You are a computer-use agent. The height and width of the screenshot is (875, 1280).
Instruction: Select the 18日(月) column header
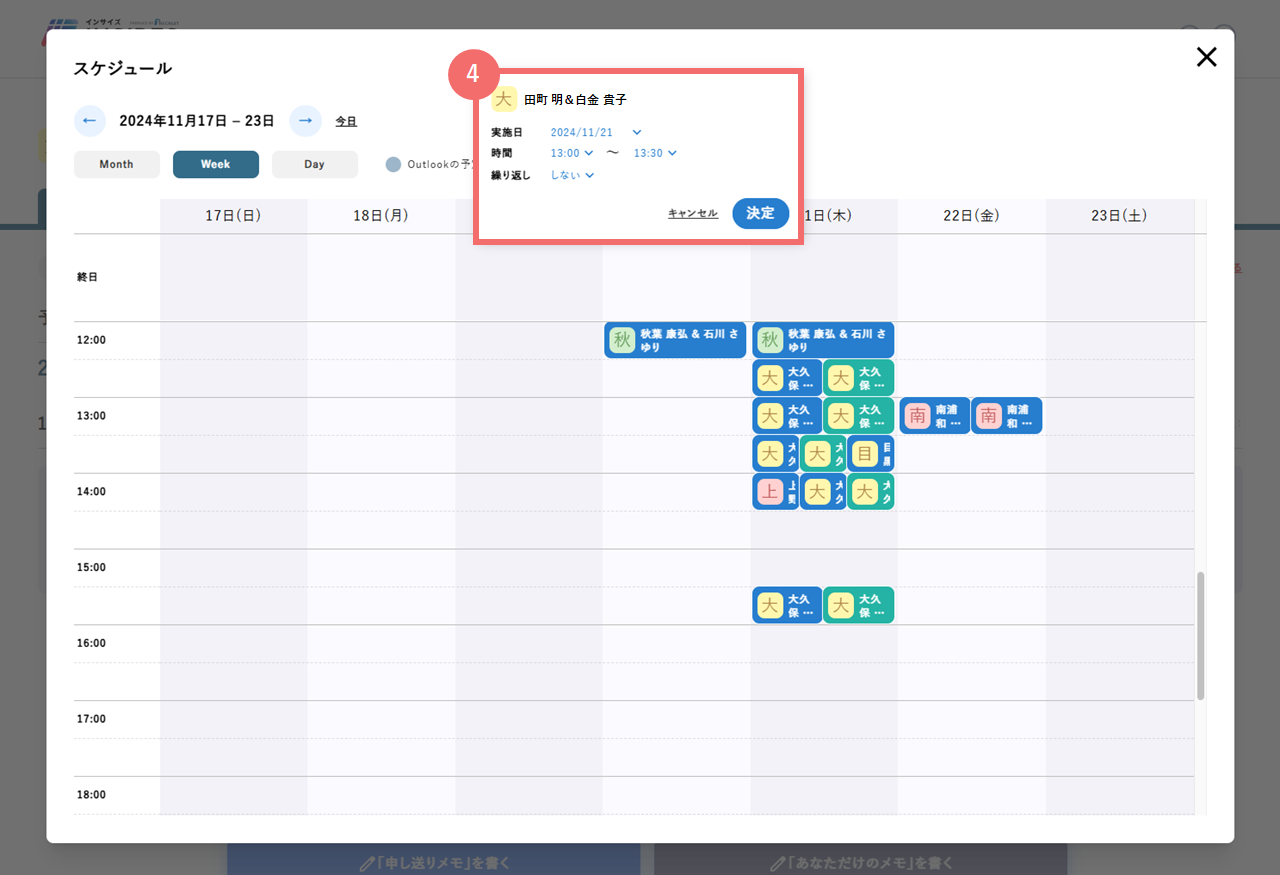[x=381, y=215]
